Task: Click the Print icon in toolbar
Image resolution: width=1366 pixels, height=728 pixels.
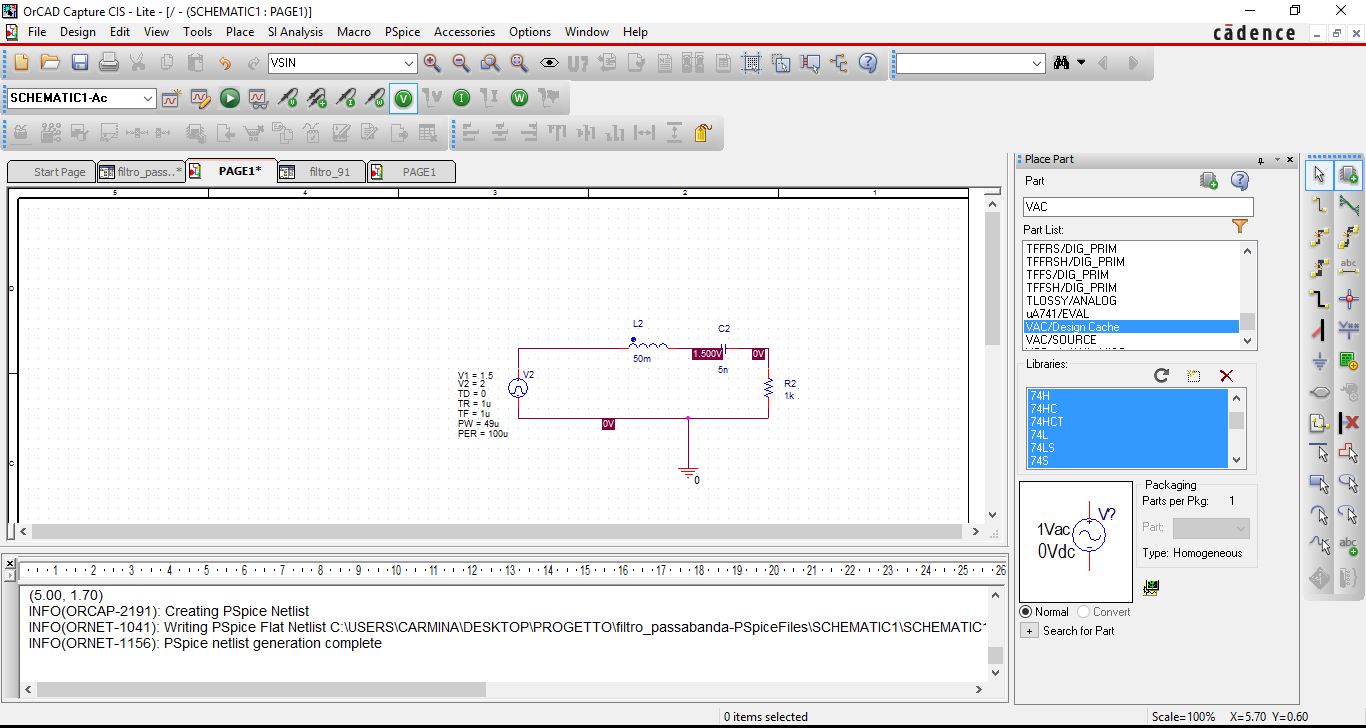Action: click(108, 63)
